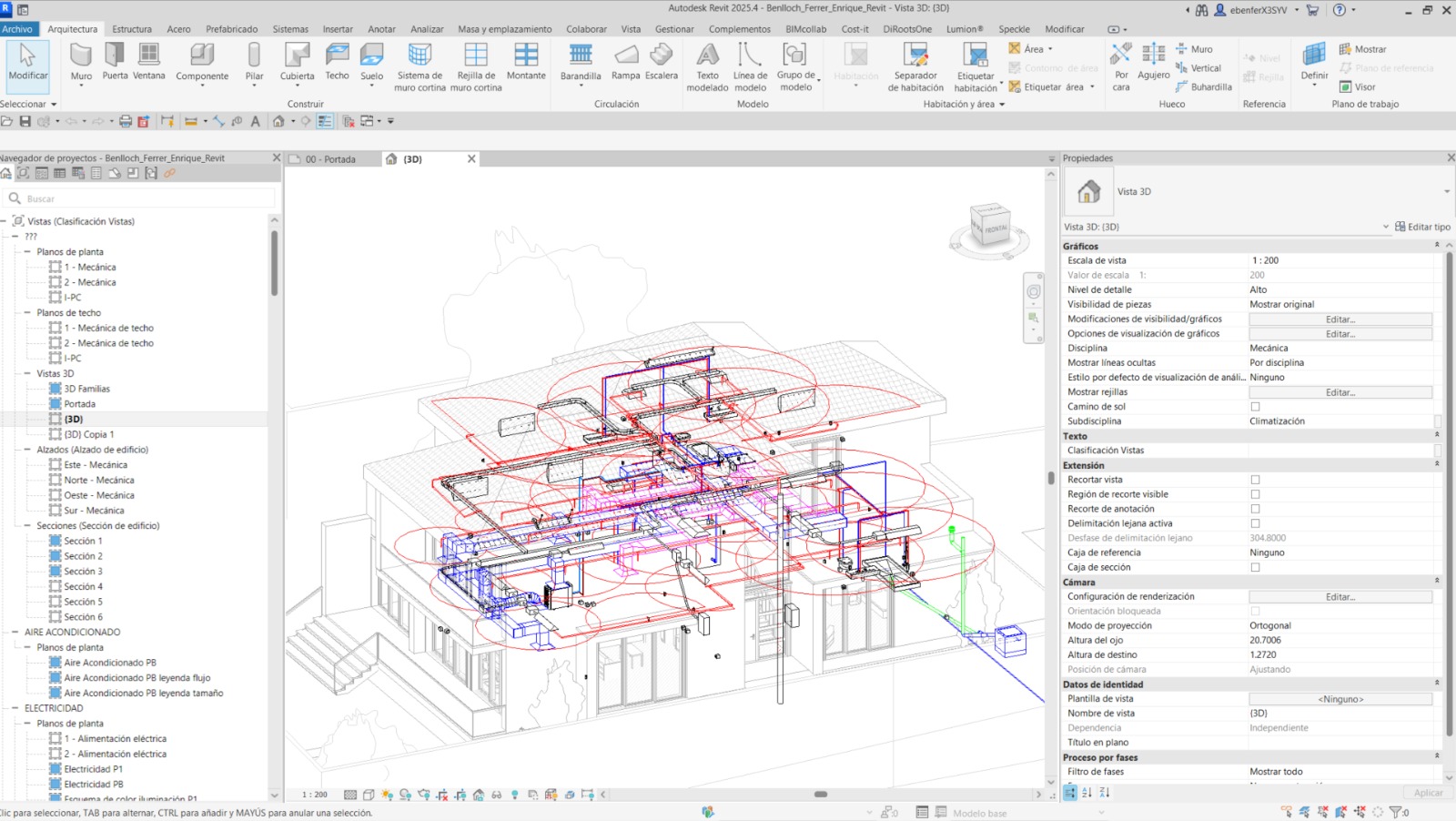Select the Suelo floor tool
Image resolution: width=1456 pixels, height=821 pixels.
[x=371, y=62]
